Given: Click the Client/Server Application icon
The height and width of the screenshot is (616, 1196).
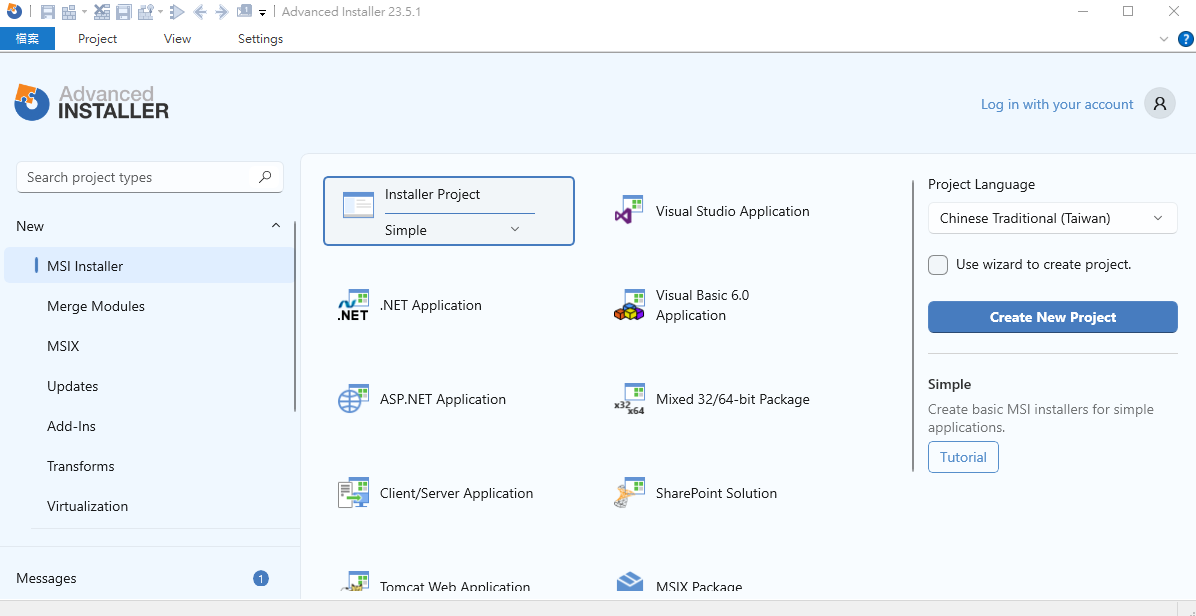Looking at the screenshot, I should click(353, 492).
